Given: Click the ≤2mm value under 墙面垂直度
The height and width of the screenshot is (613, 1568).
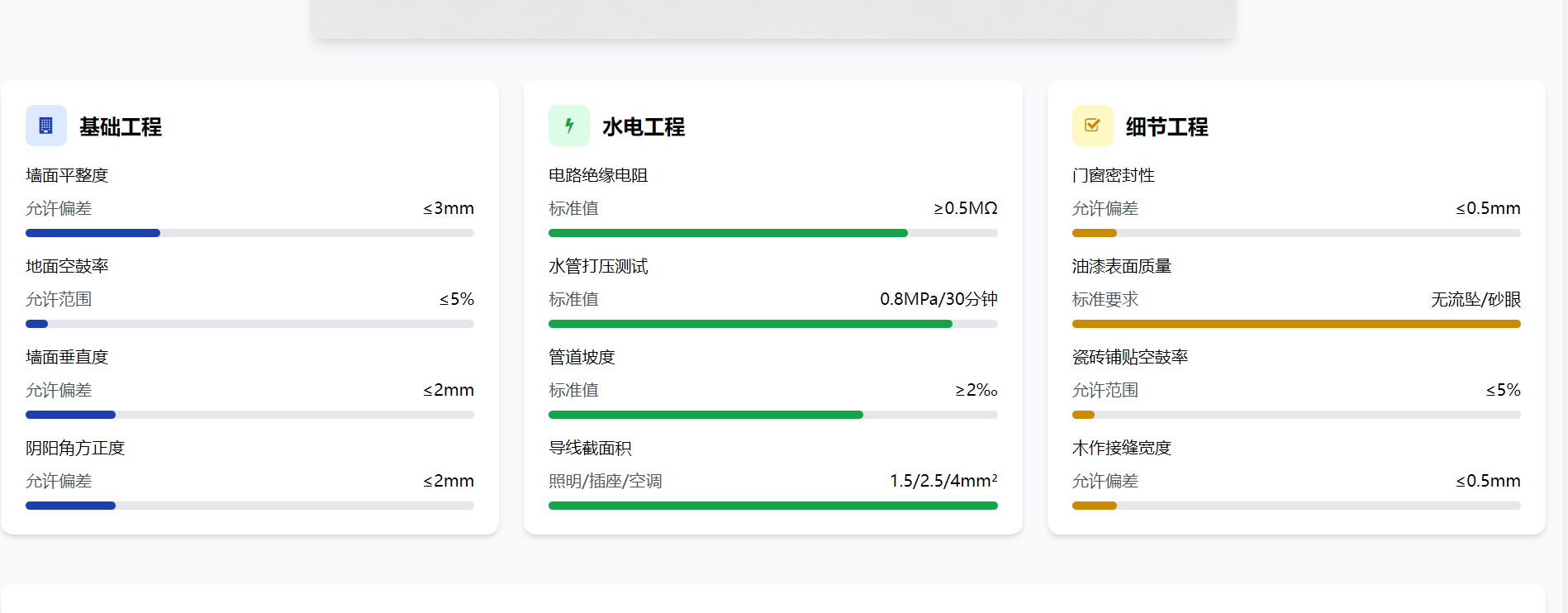Looking at the screenshot, I should tap(449, 390).
